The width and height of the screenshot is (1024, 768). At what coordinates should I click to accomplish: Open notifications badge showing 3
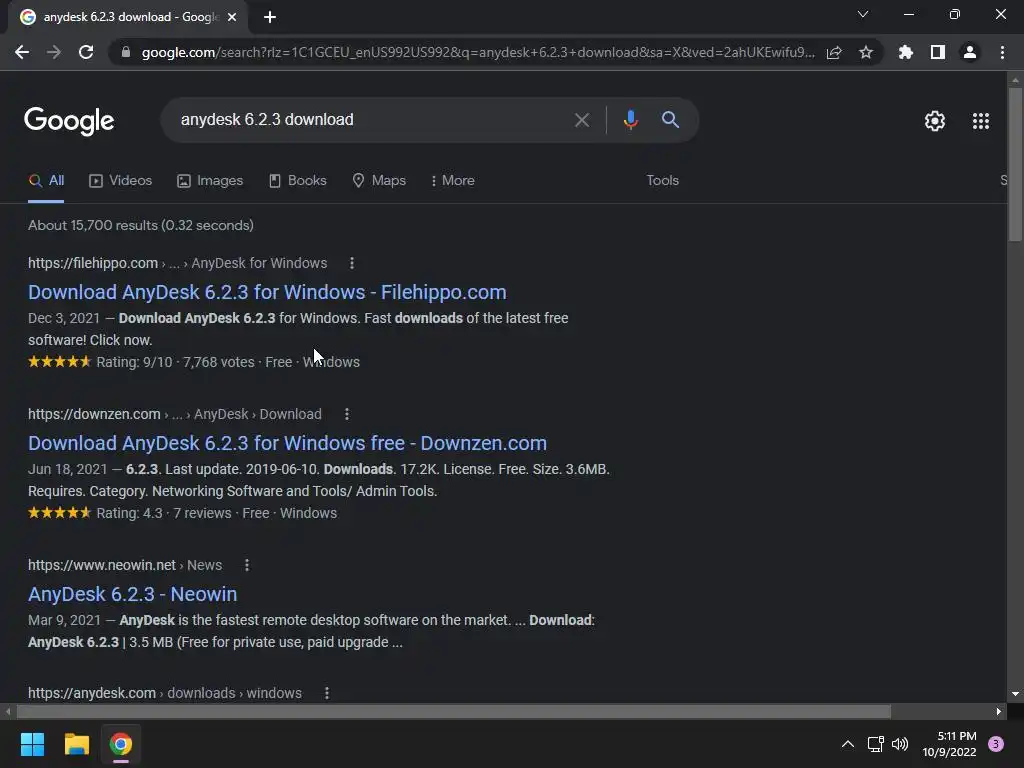[995, 744]
